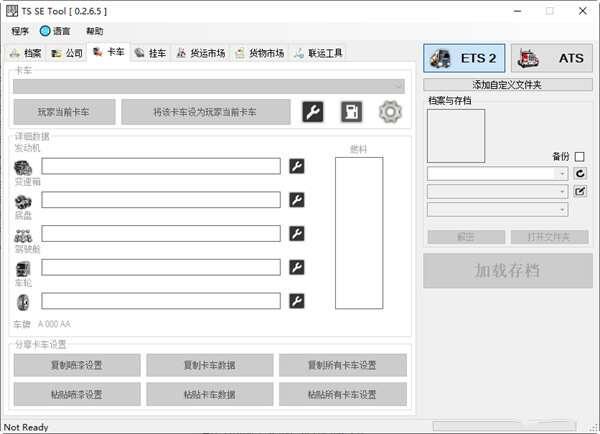This screenshot has width=600, height=434.
Task: Open the 程序 menu
Action: click(x=20, y=31)
